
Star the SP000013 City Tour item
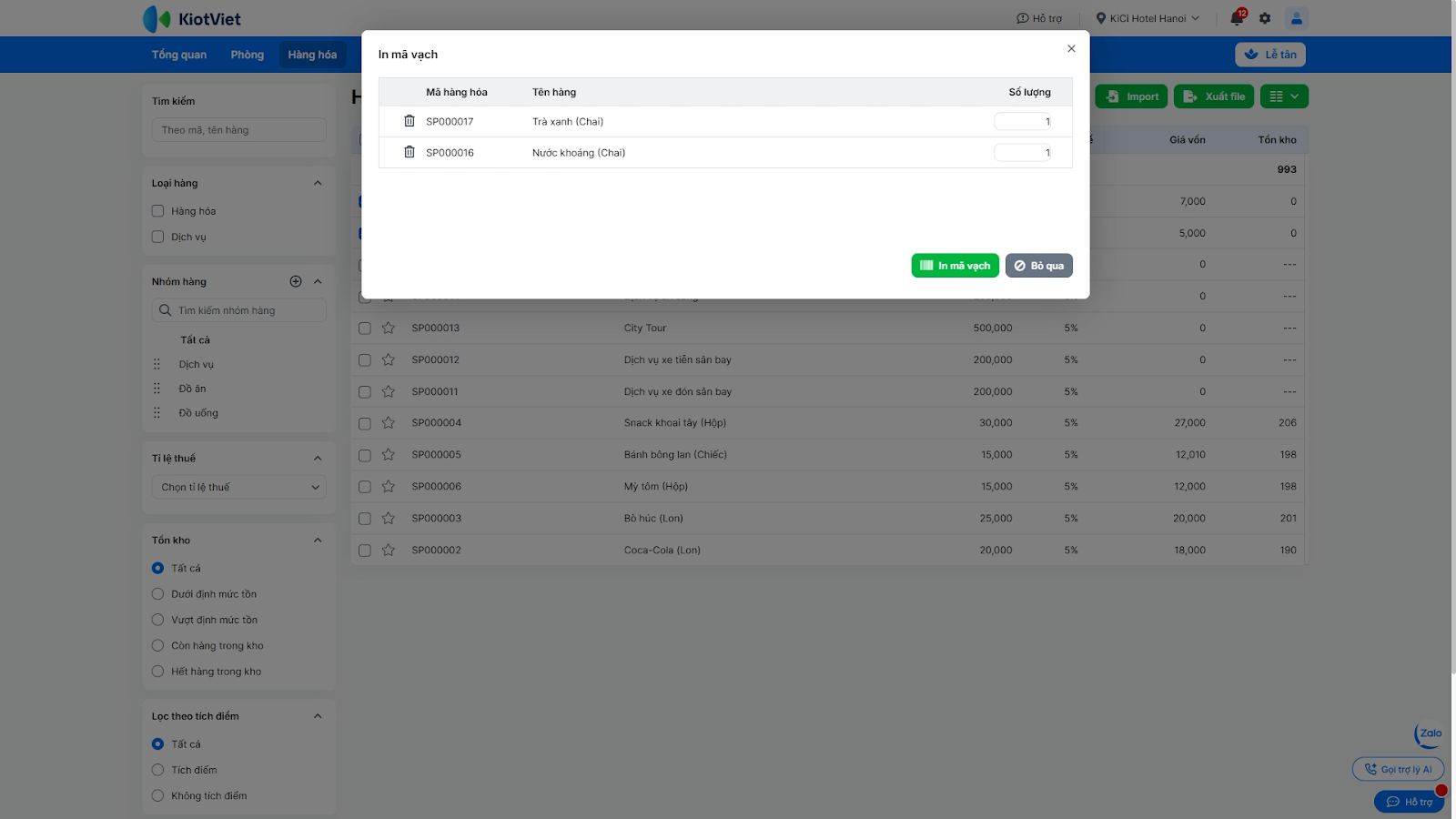pos(389,328)
